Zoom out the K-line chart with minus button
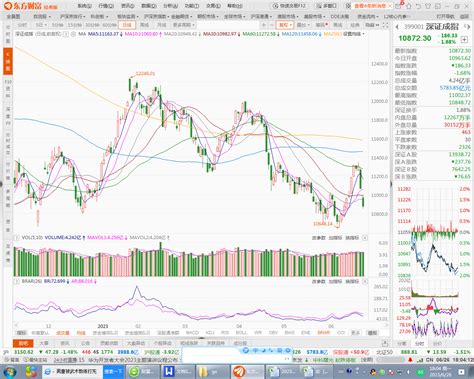 (272, 25)
